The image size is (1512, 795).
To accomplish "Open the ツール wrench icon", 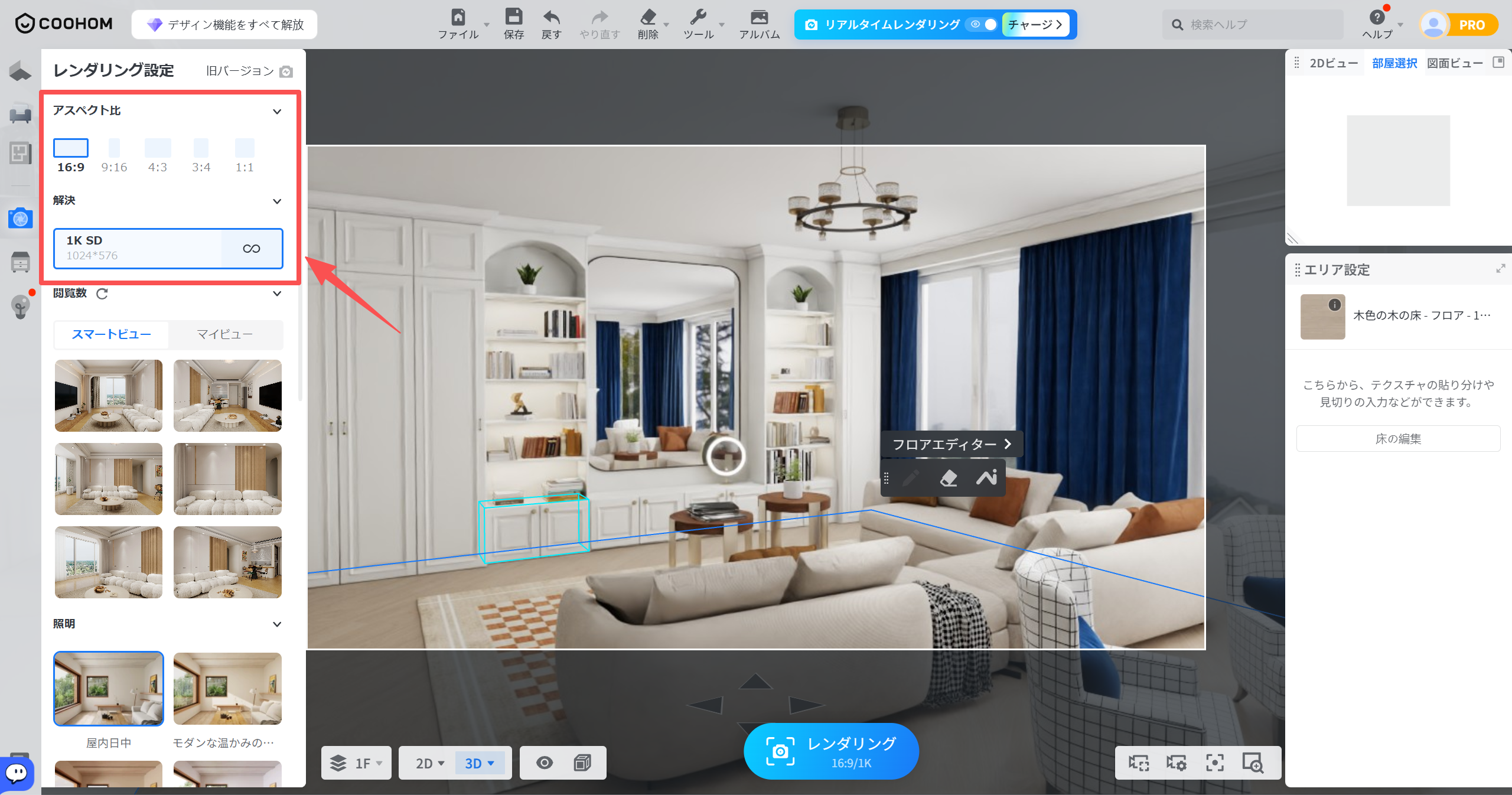I will pyautogui.click(x=698, y=17).
